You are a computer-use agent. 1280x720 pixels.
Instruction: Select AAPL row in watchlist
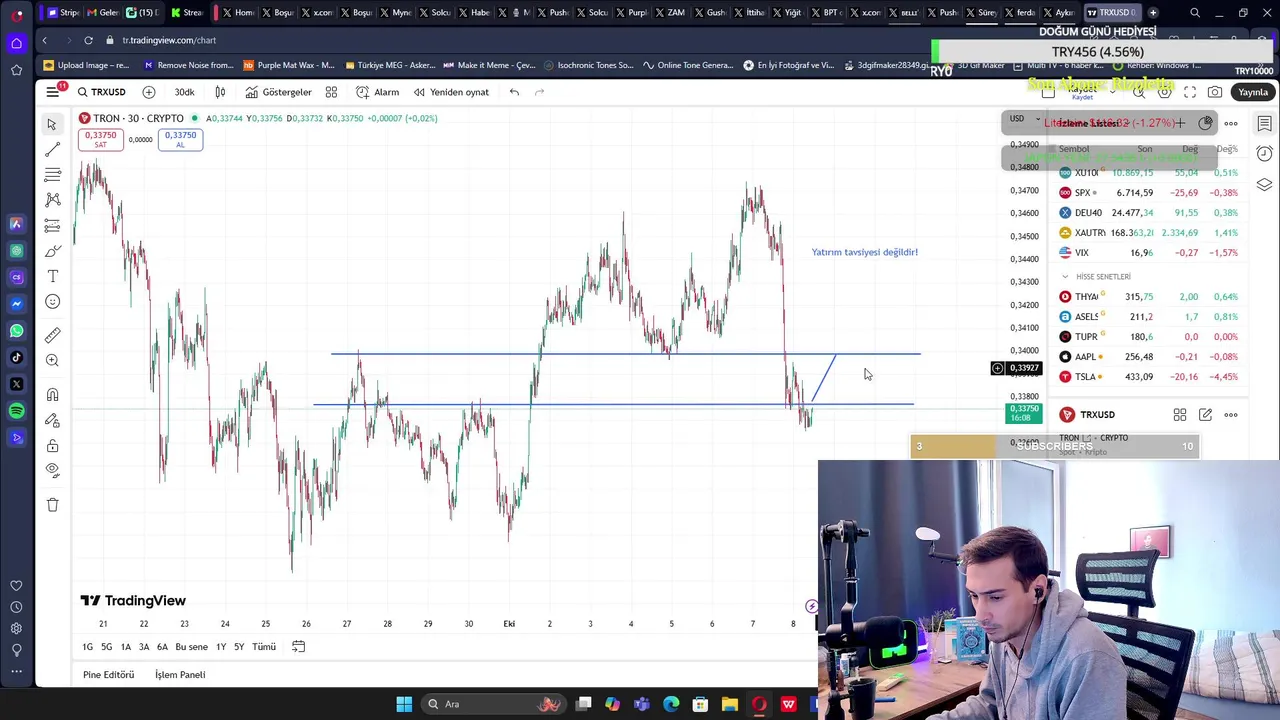[1149, 357]
